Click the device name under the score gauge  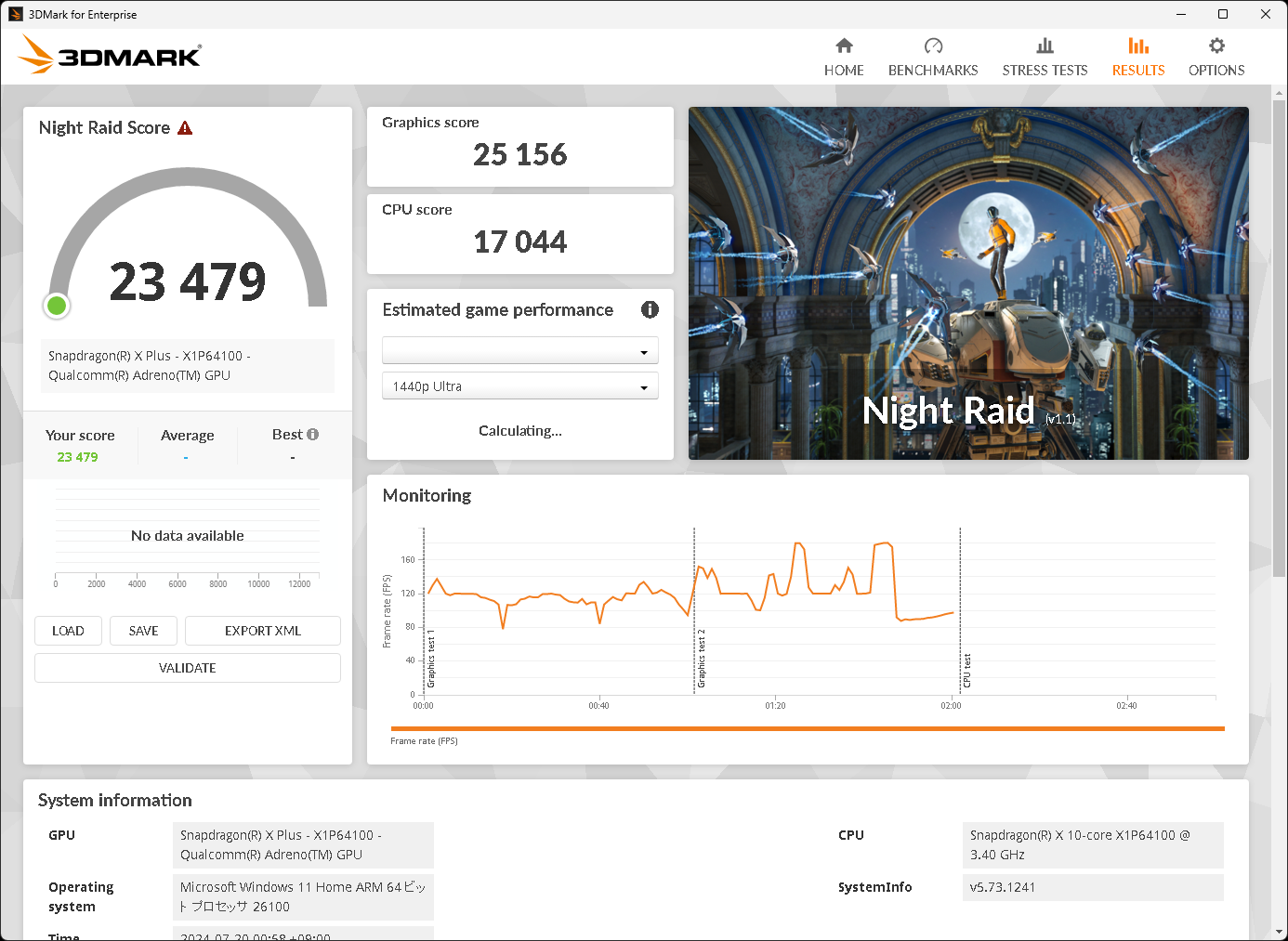point(188,366)
